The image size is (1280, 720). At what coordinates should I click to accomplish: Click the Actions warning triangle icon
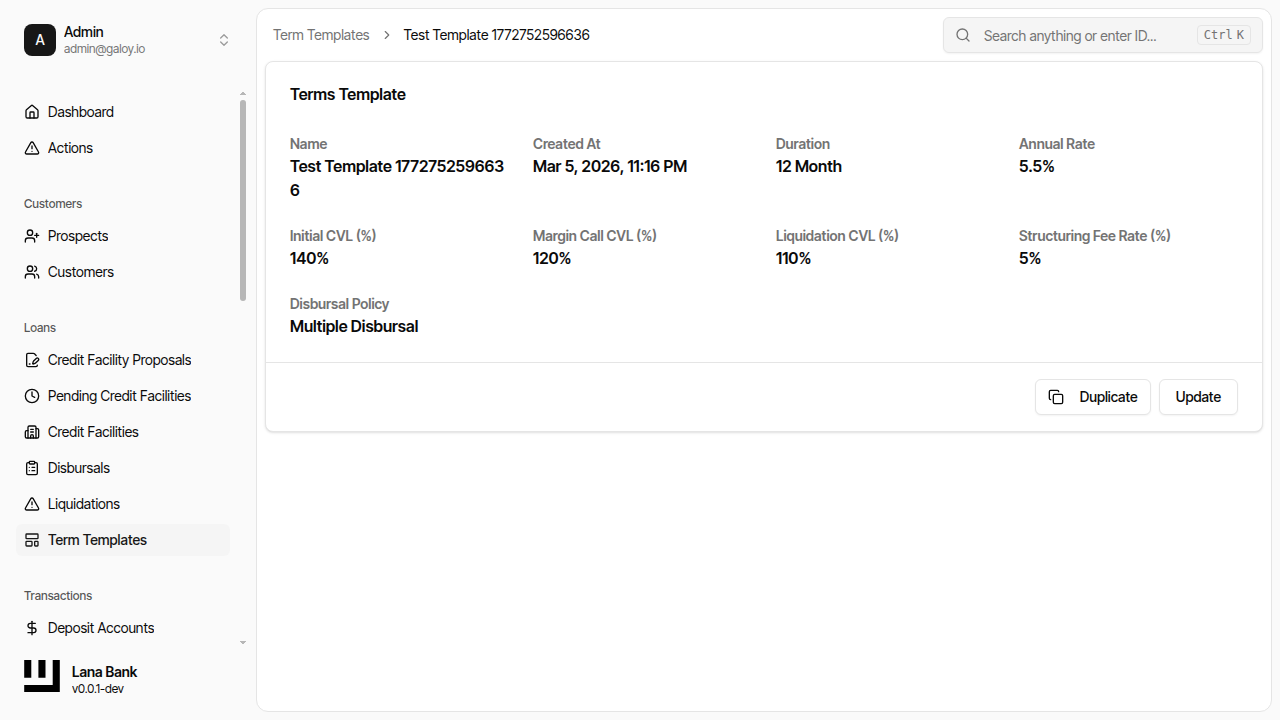(x=32, y=148)
